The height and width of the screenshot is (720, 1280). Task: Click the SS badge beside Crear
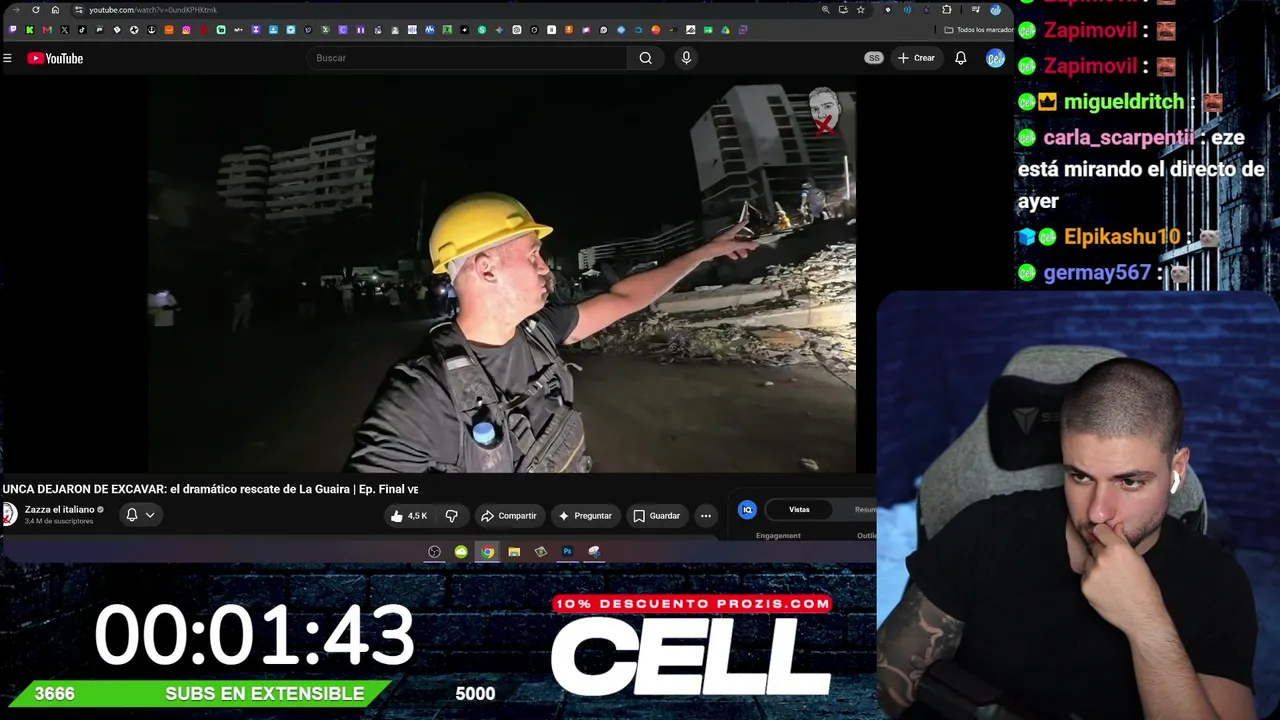pyautogui.click(x=874, y=58)
